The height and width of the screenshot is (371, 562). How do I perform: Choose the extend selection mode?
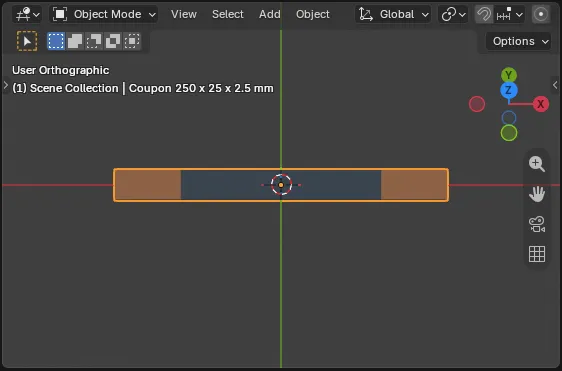75,41
